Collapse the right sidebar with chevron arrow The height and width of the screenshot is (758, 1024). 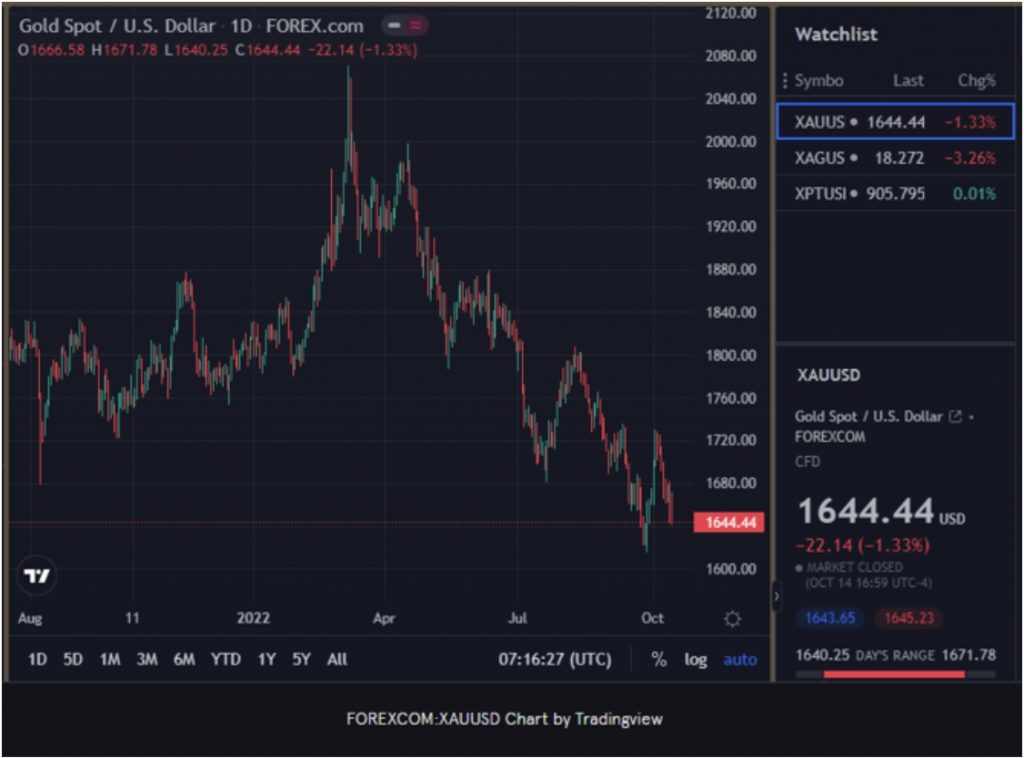tap(777, 595)
